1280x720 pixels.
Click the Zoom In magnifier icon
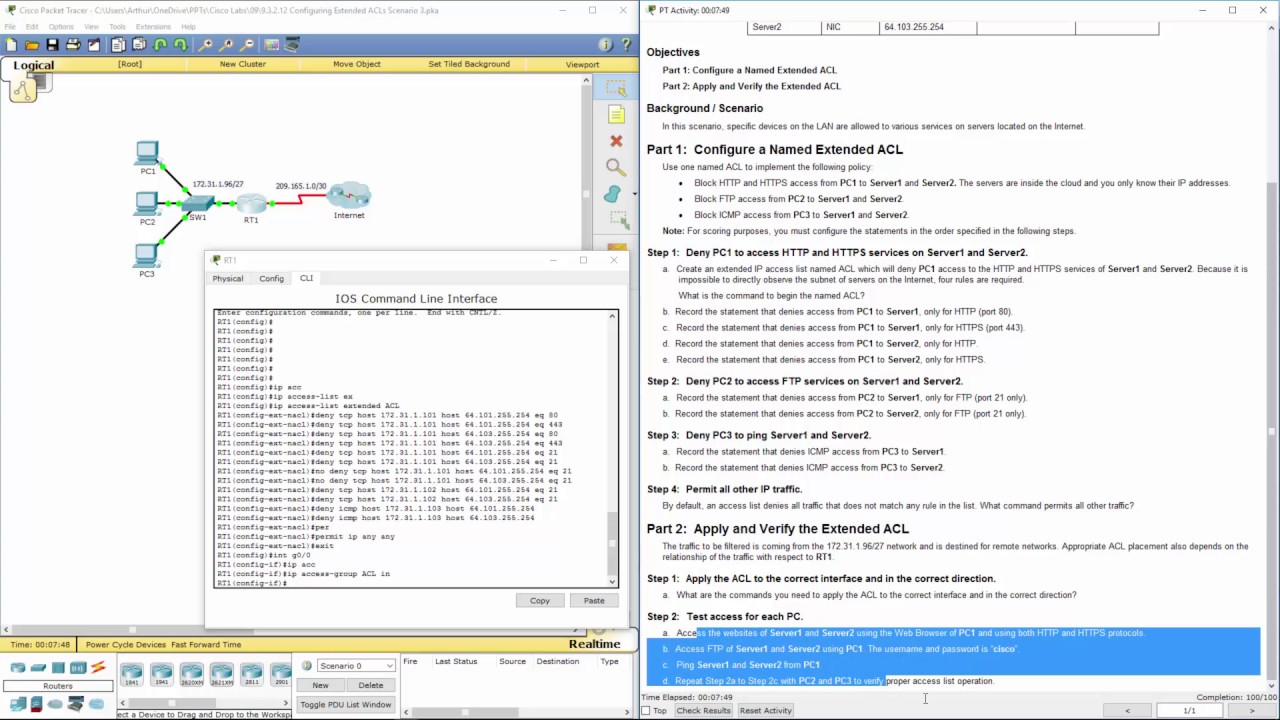click(205, 45)
